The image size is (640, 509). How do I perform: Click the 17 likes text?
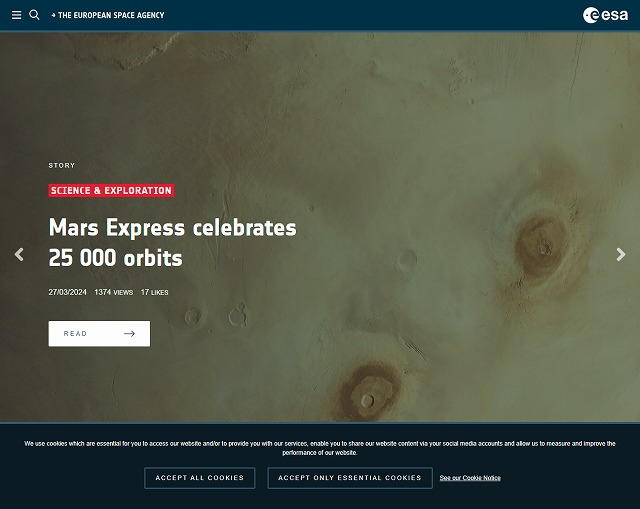154,292
